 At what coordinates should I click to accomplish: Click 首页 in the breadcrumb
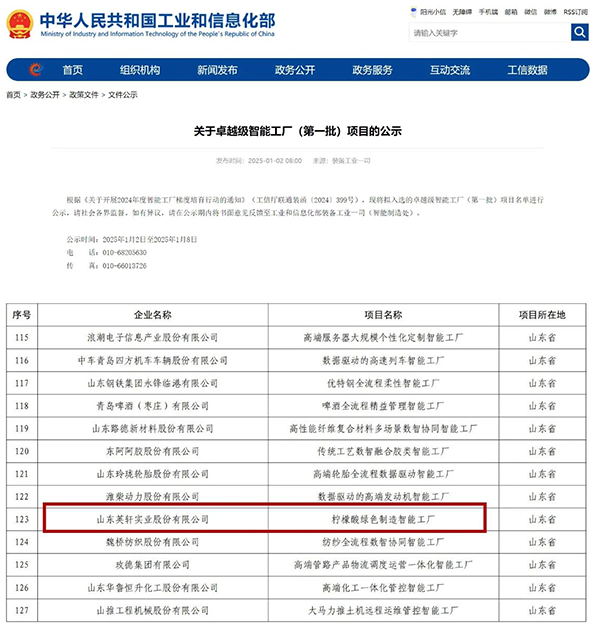(x=13, y=95)
